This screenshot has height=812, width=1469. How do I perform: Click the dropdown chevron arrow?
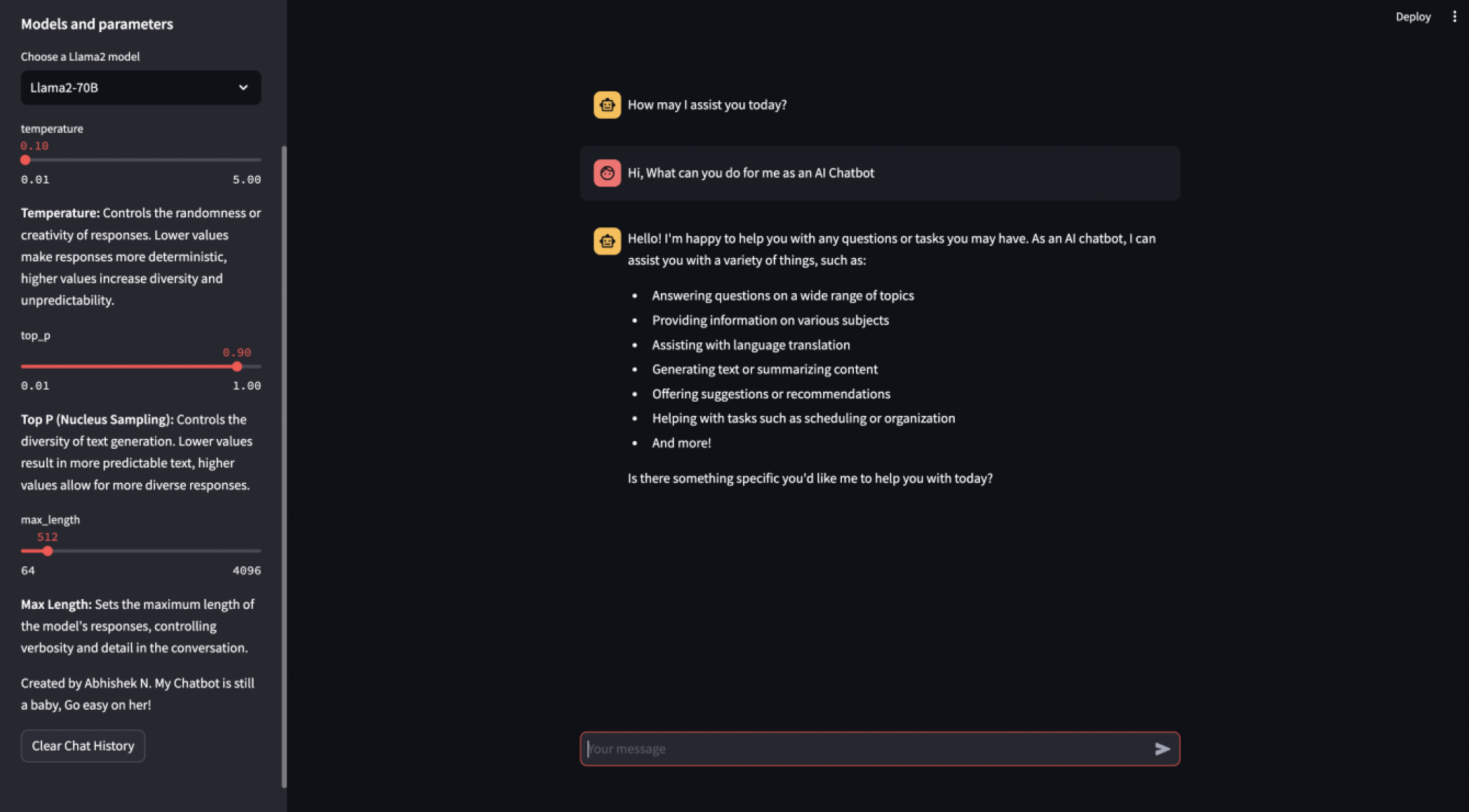tap(243, 87)
